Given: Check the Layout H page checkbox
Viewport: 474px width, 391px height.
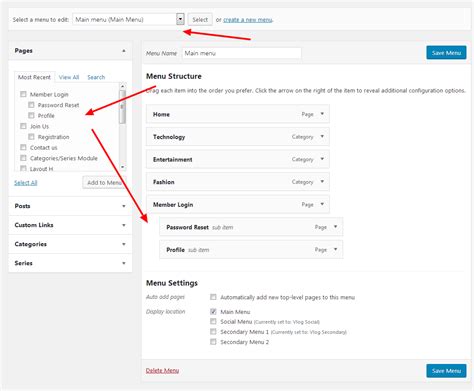Looking at the screenshot, I should point(23,168).
